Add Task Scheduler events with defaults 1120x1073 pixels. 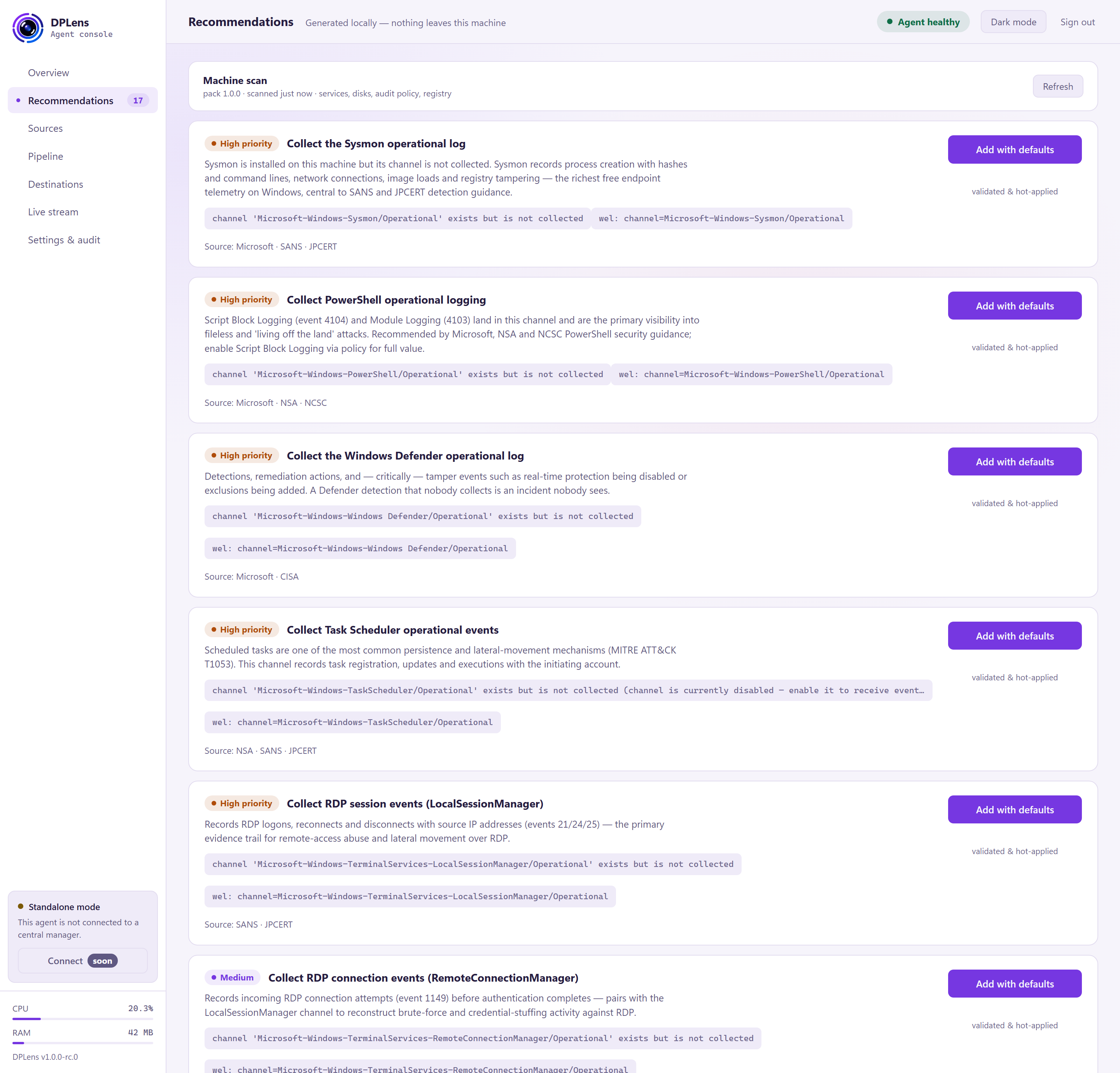coord(1014,636)
